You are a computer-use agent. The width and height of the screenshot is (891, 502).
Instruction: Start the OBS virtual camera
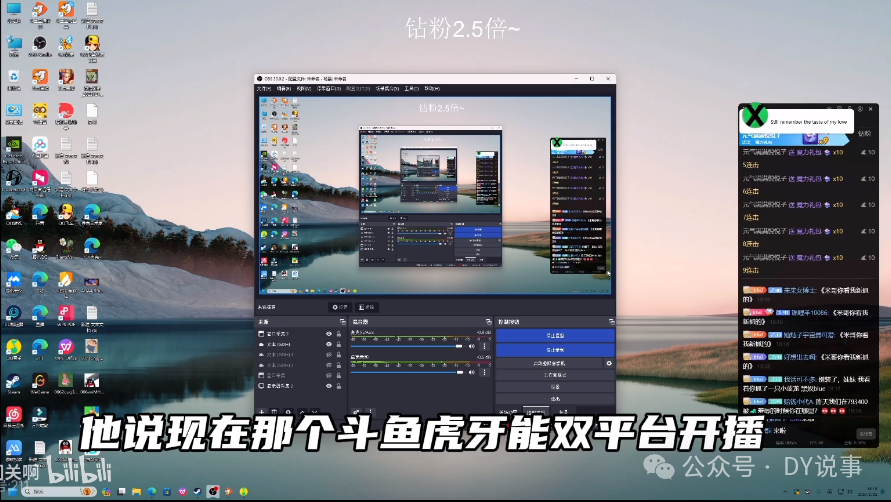coord(549,363)
